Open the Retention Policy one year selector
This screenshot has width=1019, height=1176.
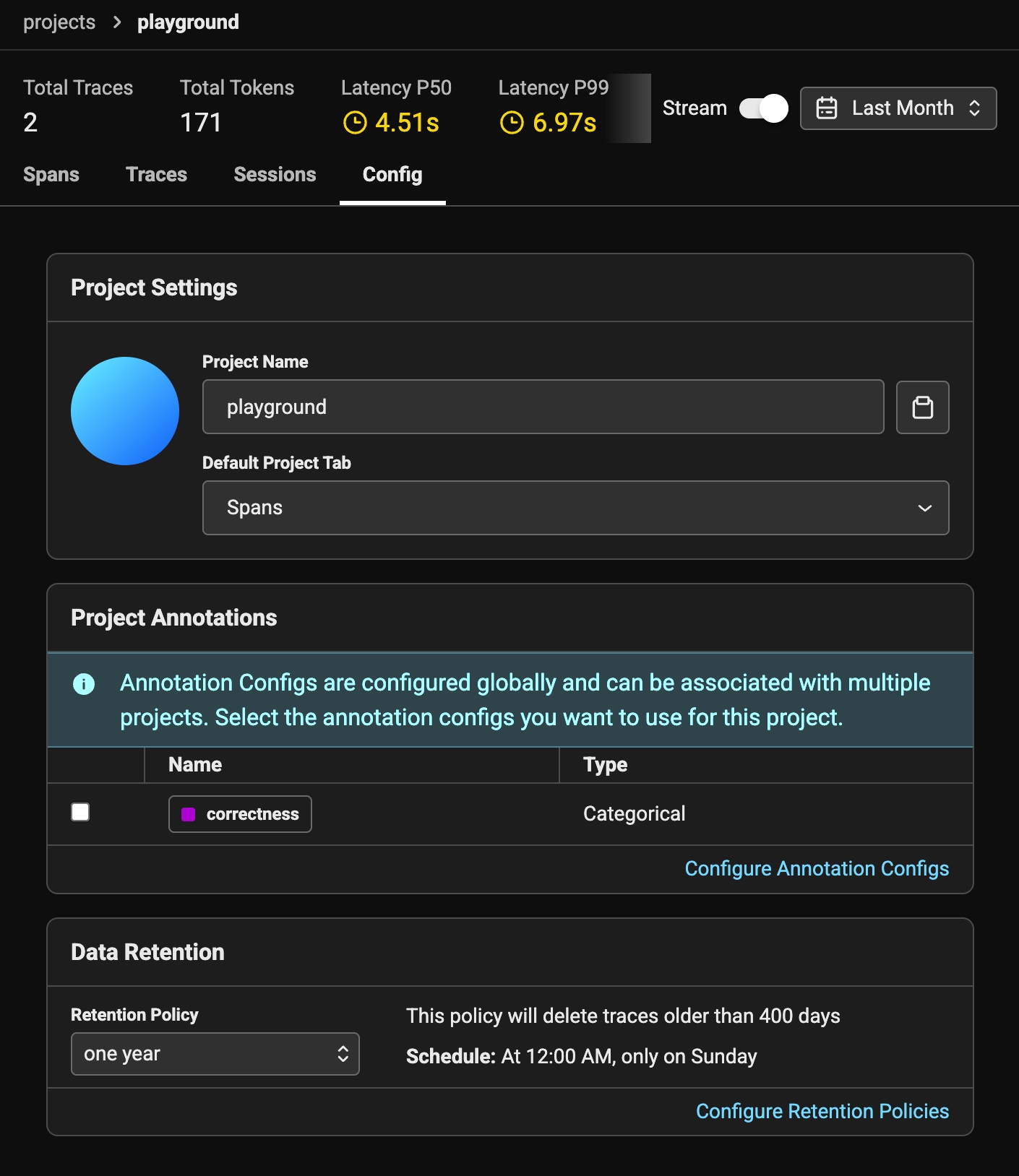[215, 1054]
